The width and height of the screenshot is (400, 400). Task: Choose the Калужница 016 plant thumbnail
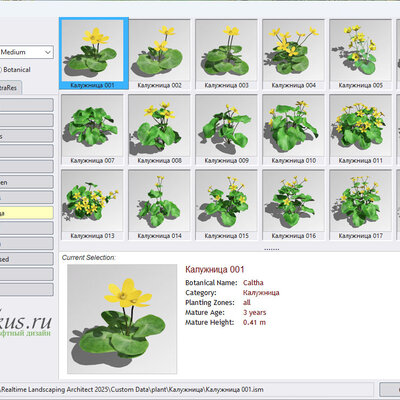click(x=293, y=205)
